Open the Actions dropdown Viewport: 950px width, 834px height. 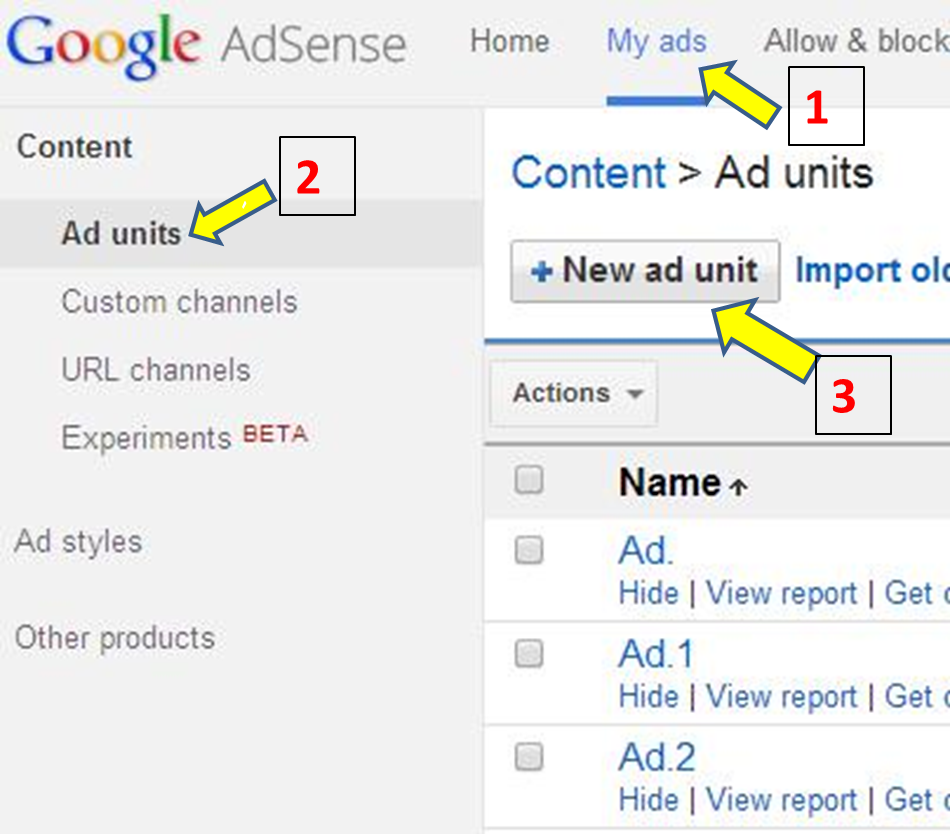coord(572,394)
